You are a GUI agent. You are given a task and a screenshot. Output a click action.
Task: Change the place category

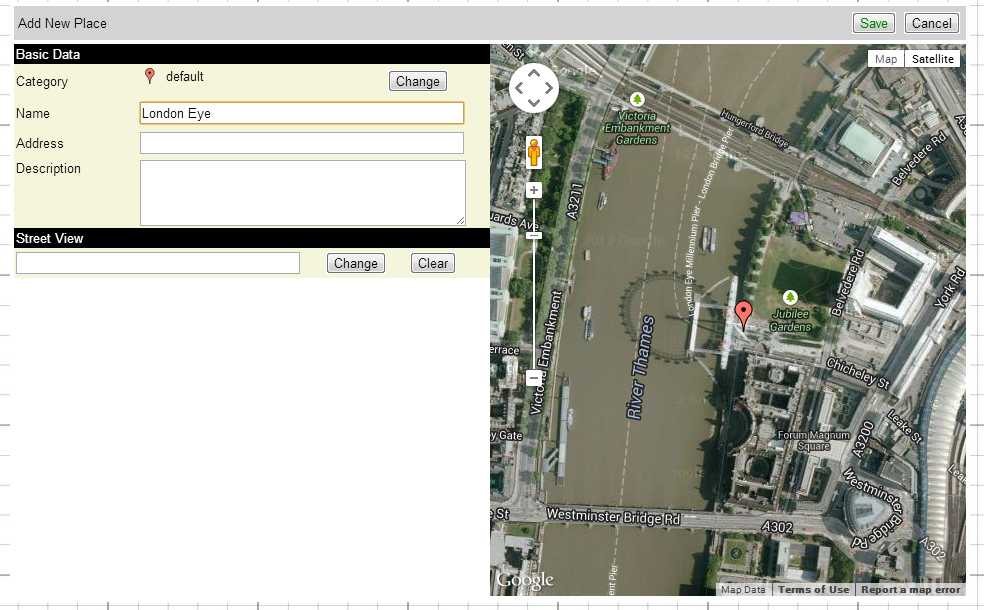tap(417, 81)
